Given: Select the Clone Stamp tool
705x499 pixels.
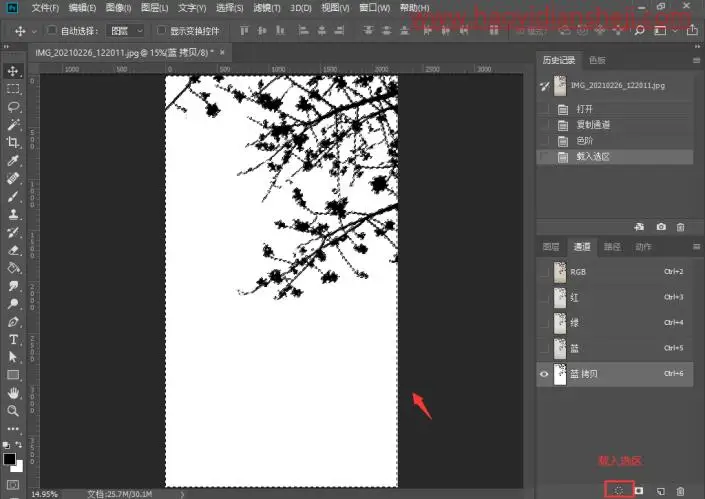Looking at the screenshot, I should [13, 214].
